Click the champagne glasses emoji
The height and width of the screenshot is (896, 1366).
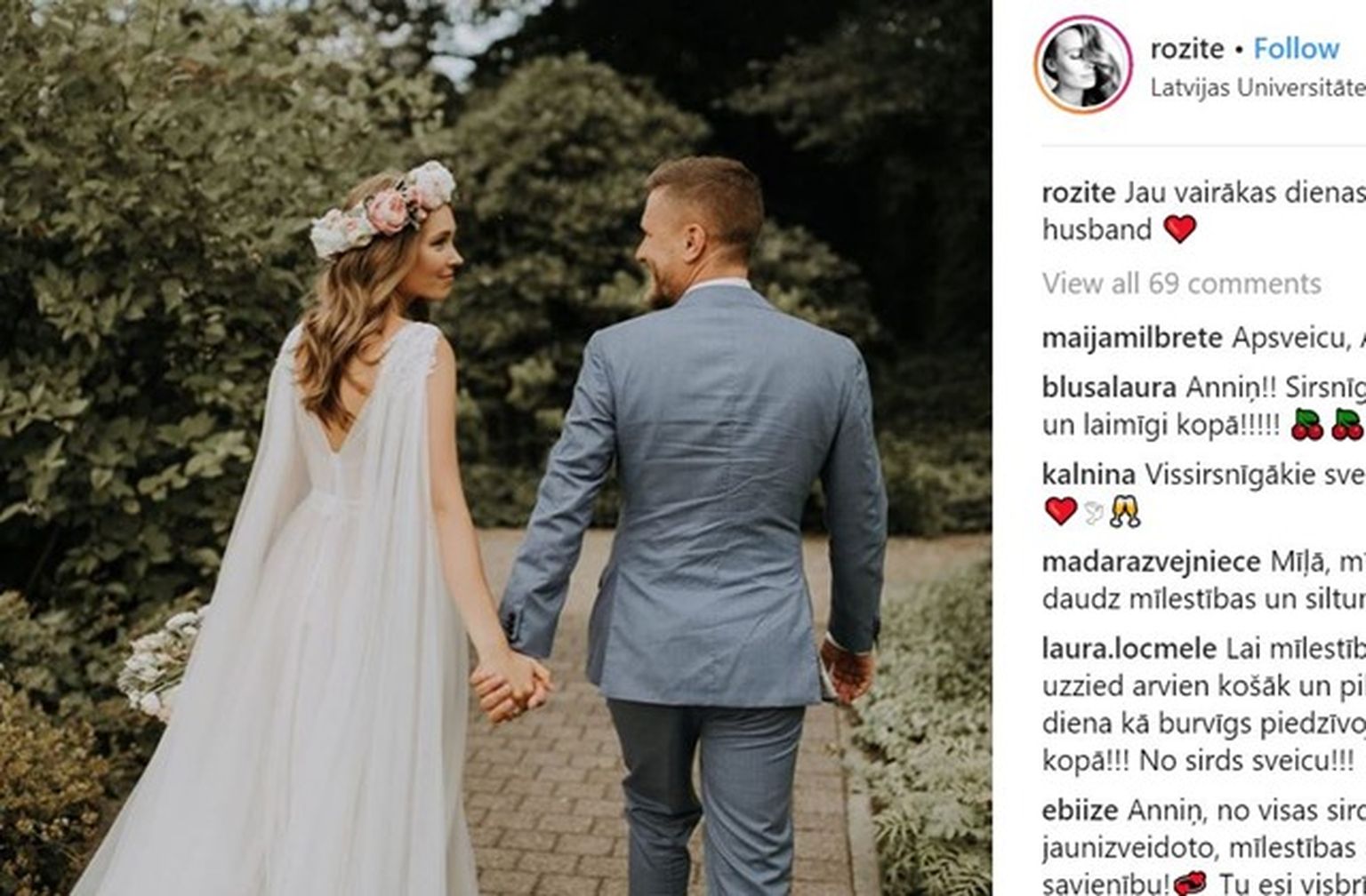point(1124,511)
